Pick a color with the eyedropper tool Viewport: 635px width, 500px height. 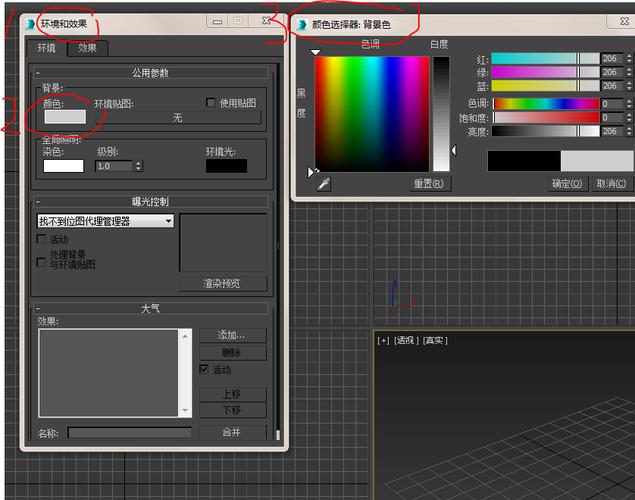click(323, 184)
